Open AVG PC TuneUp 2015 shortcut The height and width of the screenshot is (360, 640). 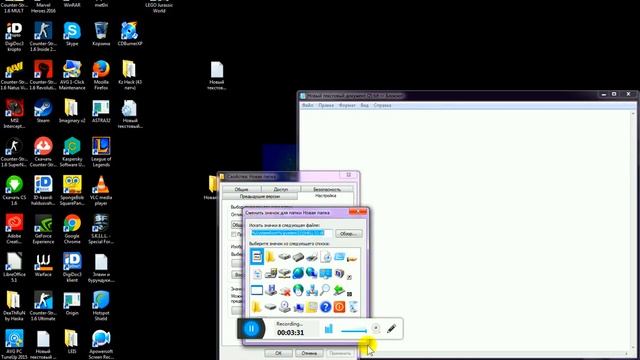click(x=14, y=344)
